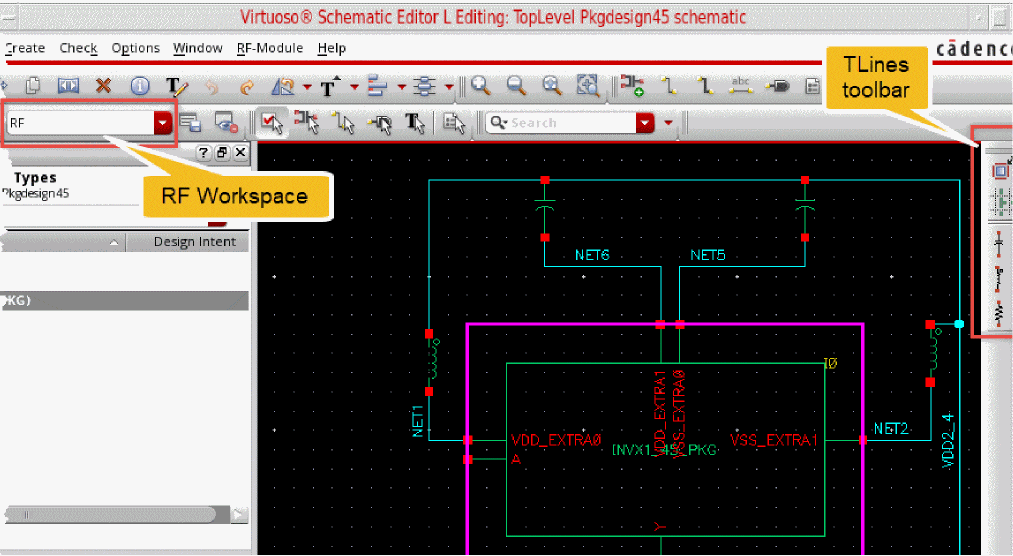Click the Create Pin icon
Viewport: 1013px width, 556px height.
point(777,87)
